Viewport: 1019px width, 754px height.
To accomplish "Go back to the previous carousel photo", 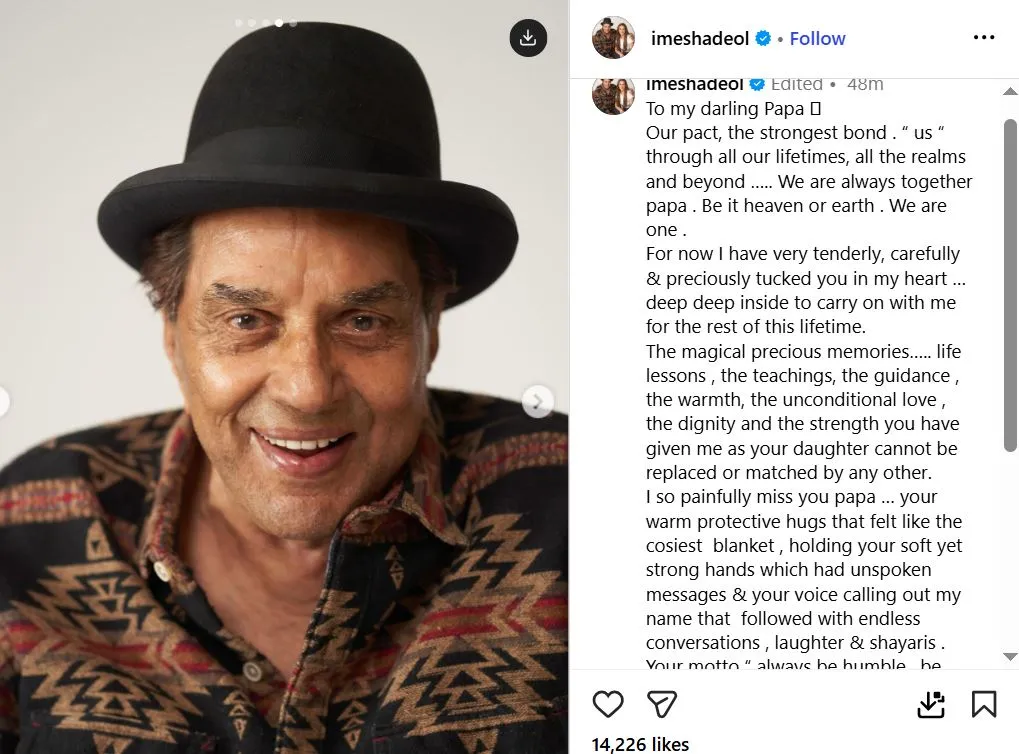I will 3,402.
